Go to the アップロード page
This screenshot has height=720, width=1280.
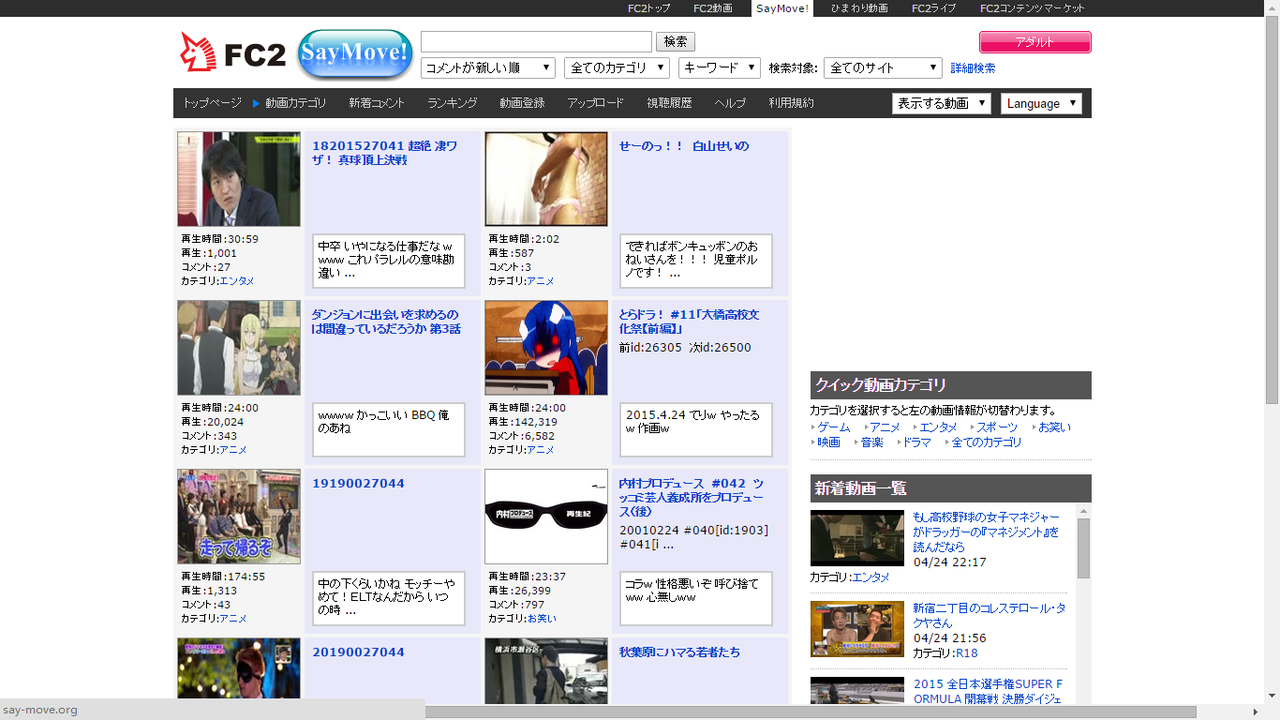tap(596, 102)
